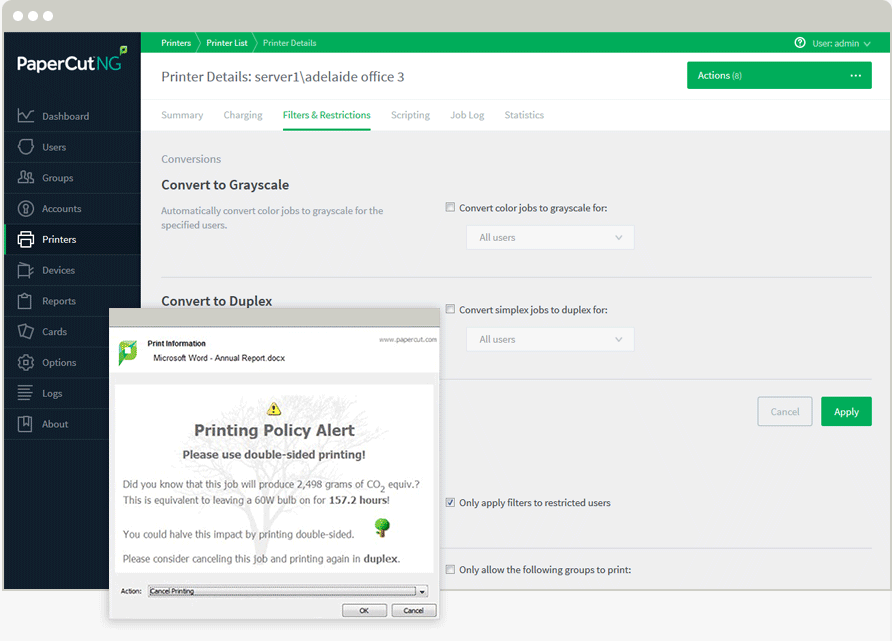Click the '157.2 hours' text
The image size is (892, 641).
[358, 500]
